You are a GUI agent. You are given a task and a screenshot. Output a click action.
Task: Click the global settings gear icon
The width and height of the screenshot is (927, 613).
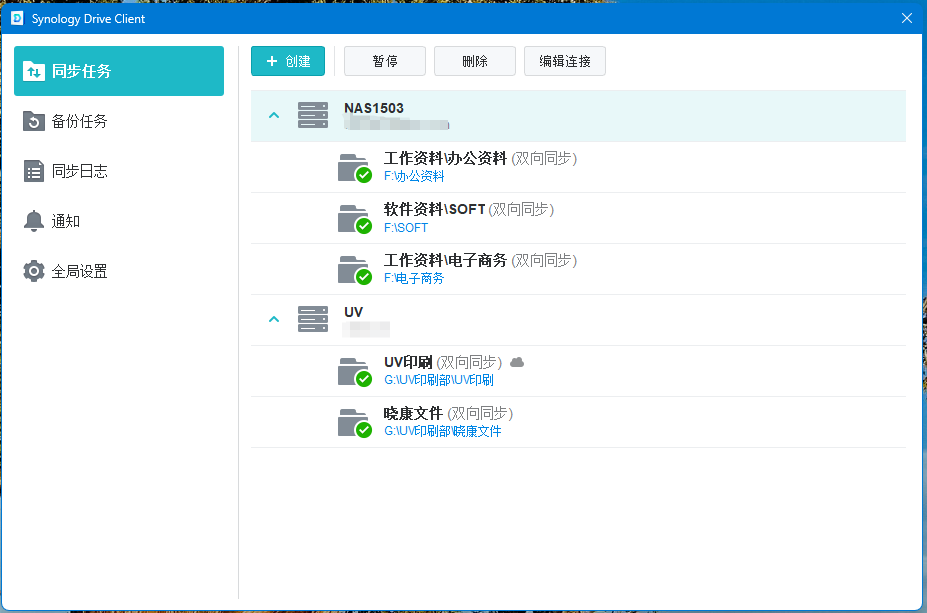pos(34,271)
